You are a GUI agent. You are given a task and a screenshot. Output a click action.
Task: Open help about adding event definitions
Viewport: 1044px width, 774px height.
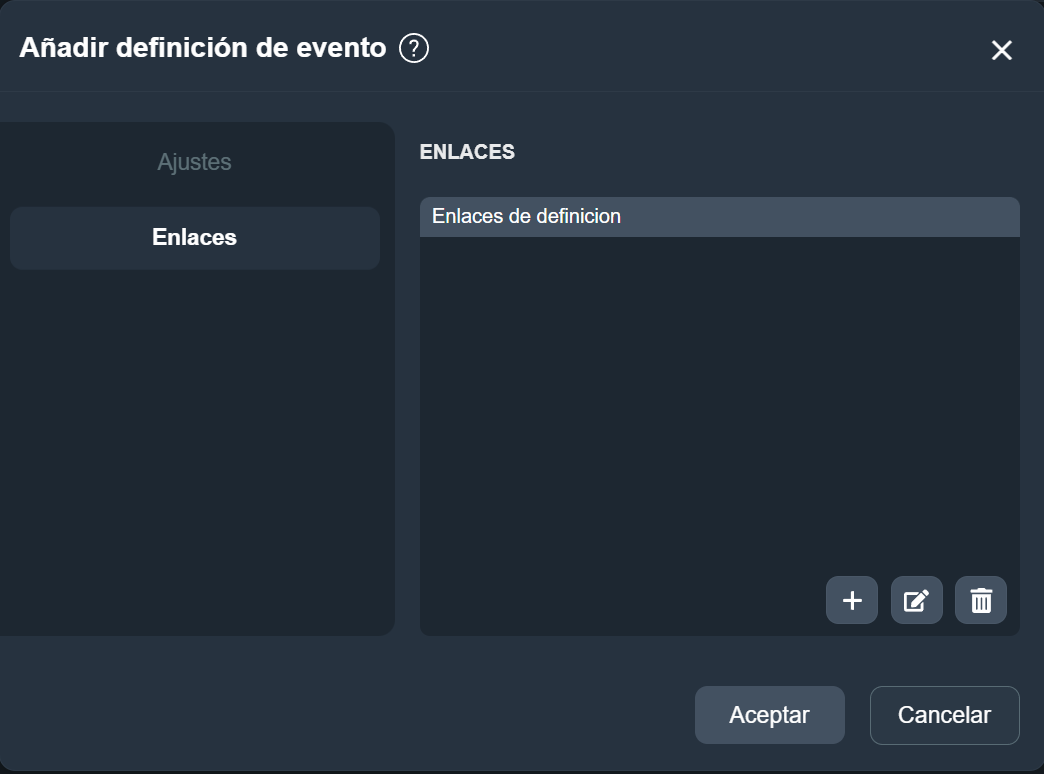click(415, 47)
